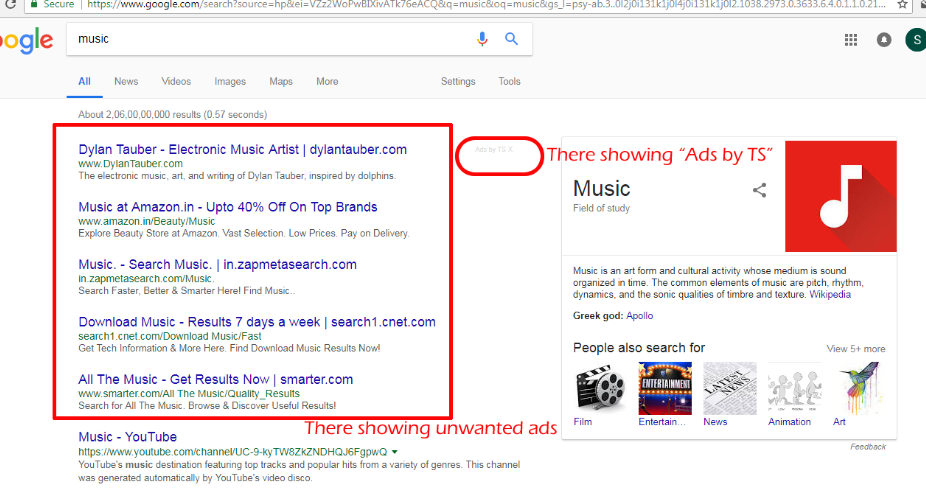
Task: Share the Music knowledge panel
Action: 759,190
